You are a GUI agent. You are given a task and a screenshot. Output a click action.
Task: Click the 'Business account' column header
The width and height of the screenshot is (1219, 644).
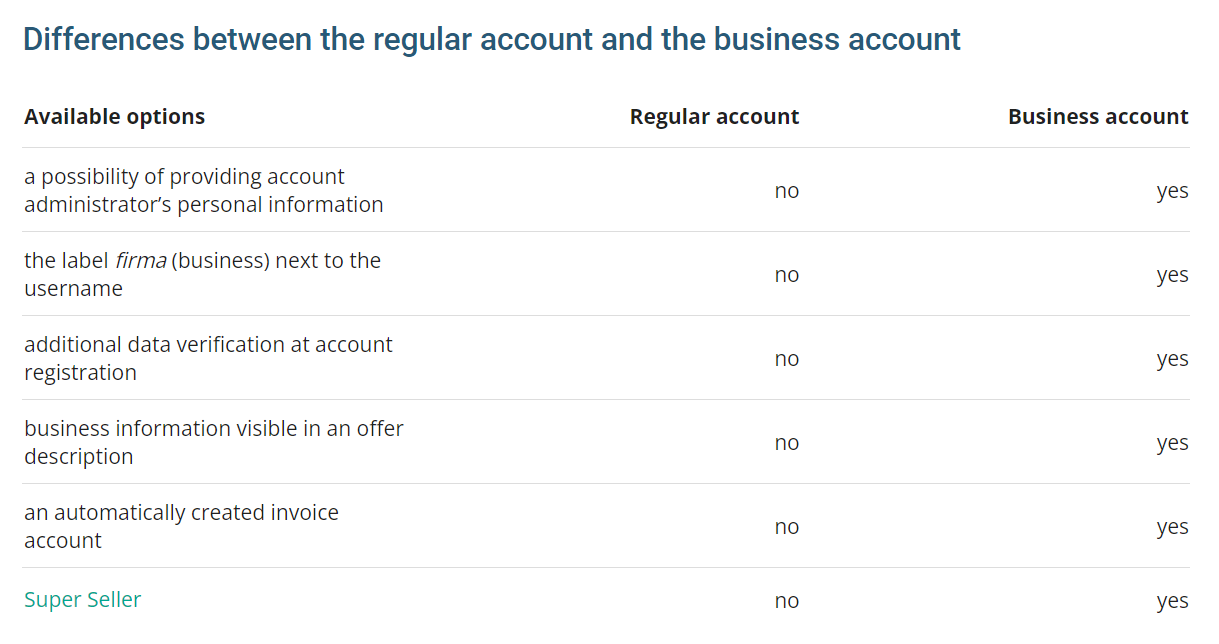1097,117
